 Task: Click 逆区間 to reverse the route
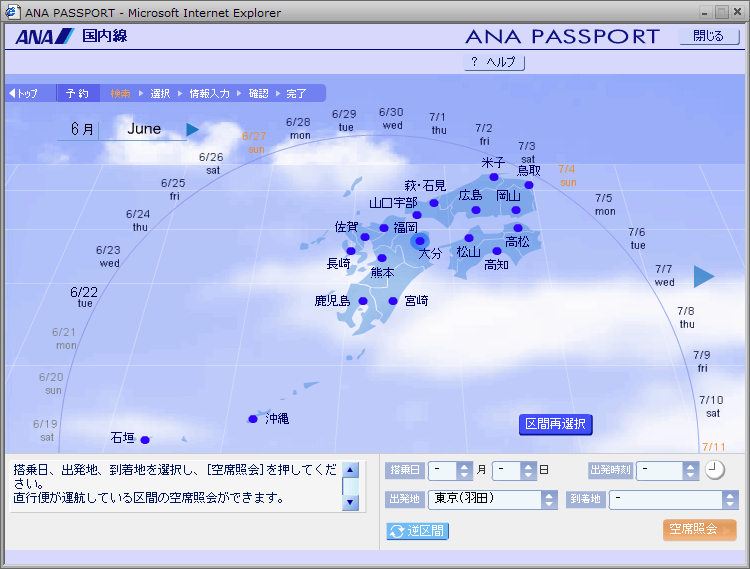point(417,531)
